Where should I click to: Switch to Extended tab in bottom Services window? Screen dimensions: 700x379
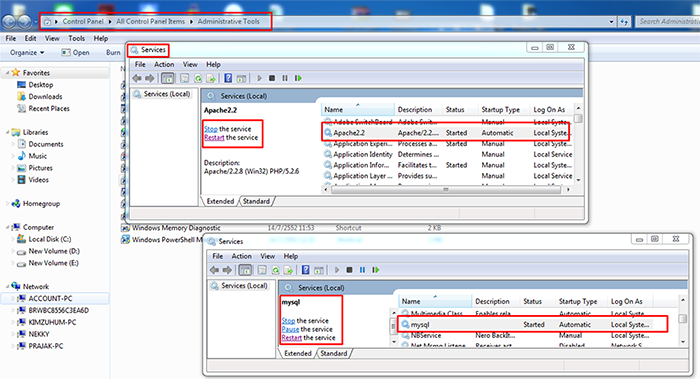pos(298,354)
